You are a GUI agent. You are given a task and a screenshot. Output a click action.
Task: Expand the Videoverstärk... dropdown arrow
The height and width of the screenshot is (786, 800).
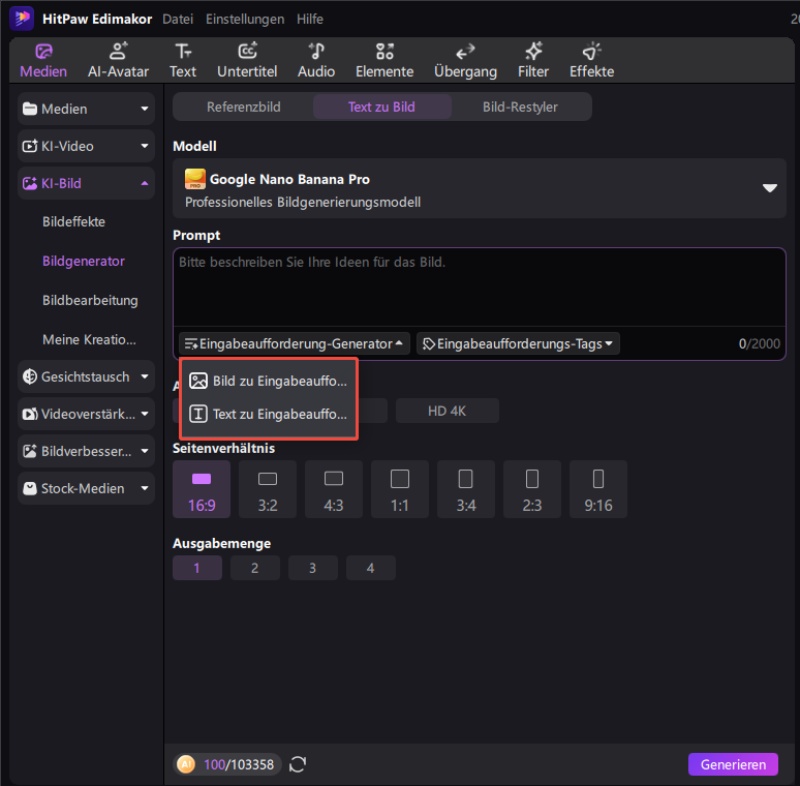pyautogui.click(x=144, y=414)
